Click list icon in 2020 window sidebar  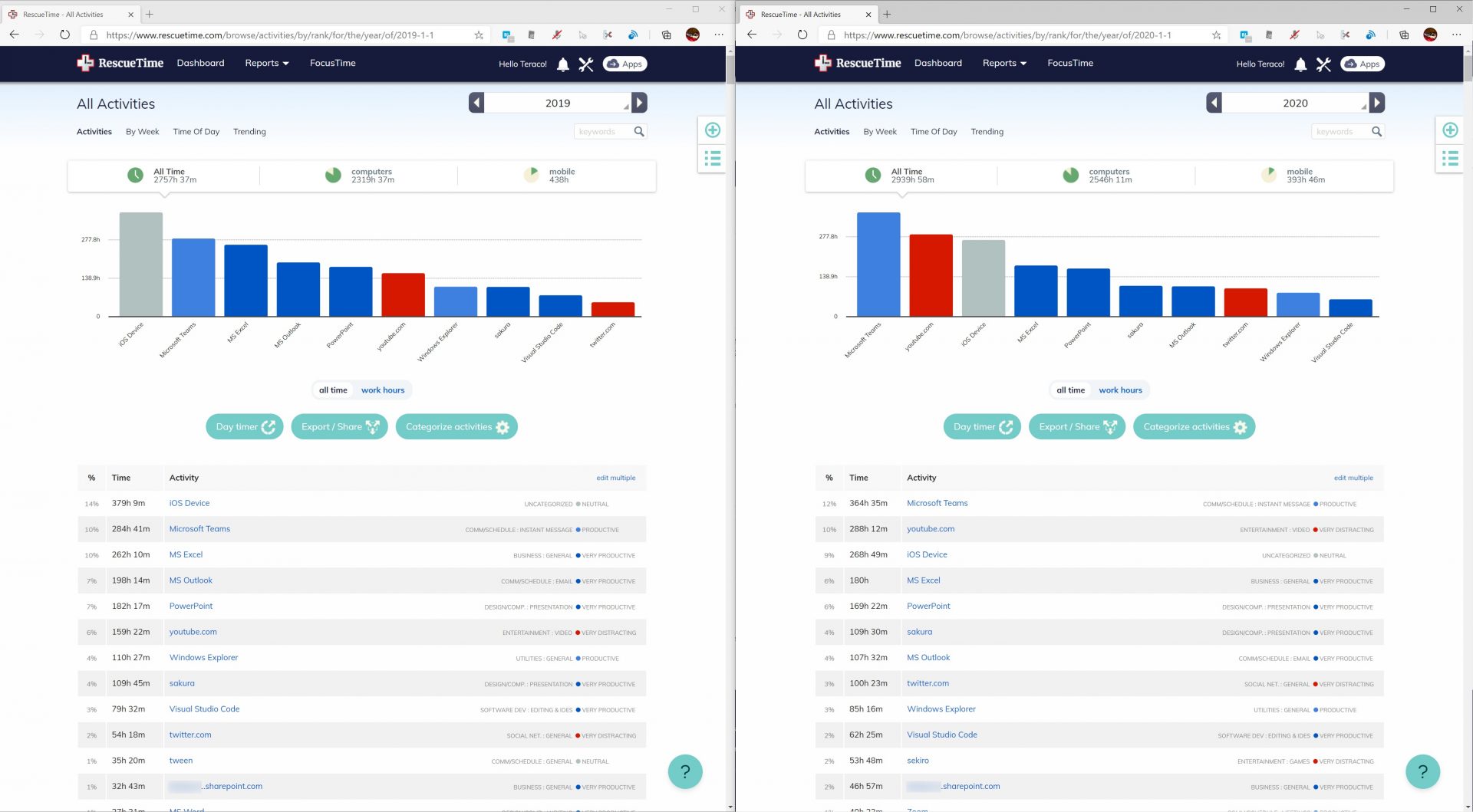point(1450,159)
